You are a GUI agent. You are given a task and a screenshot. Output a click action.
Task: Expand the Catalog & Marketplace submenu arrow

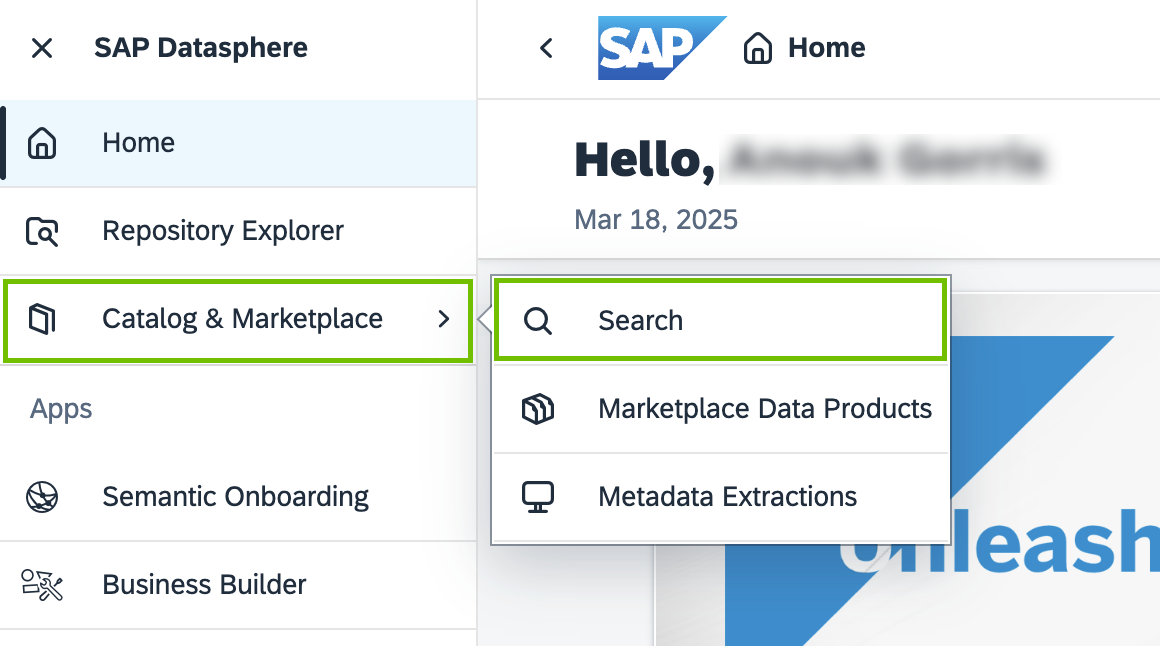click(x=445, y=319)
